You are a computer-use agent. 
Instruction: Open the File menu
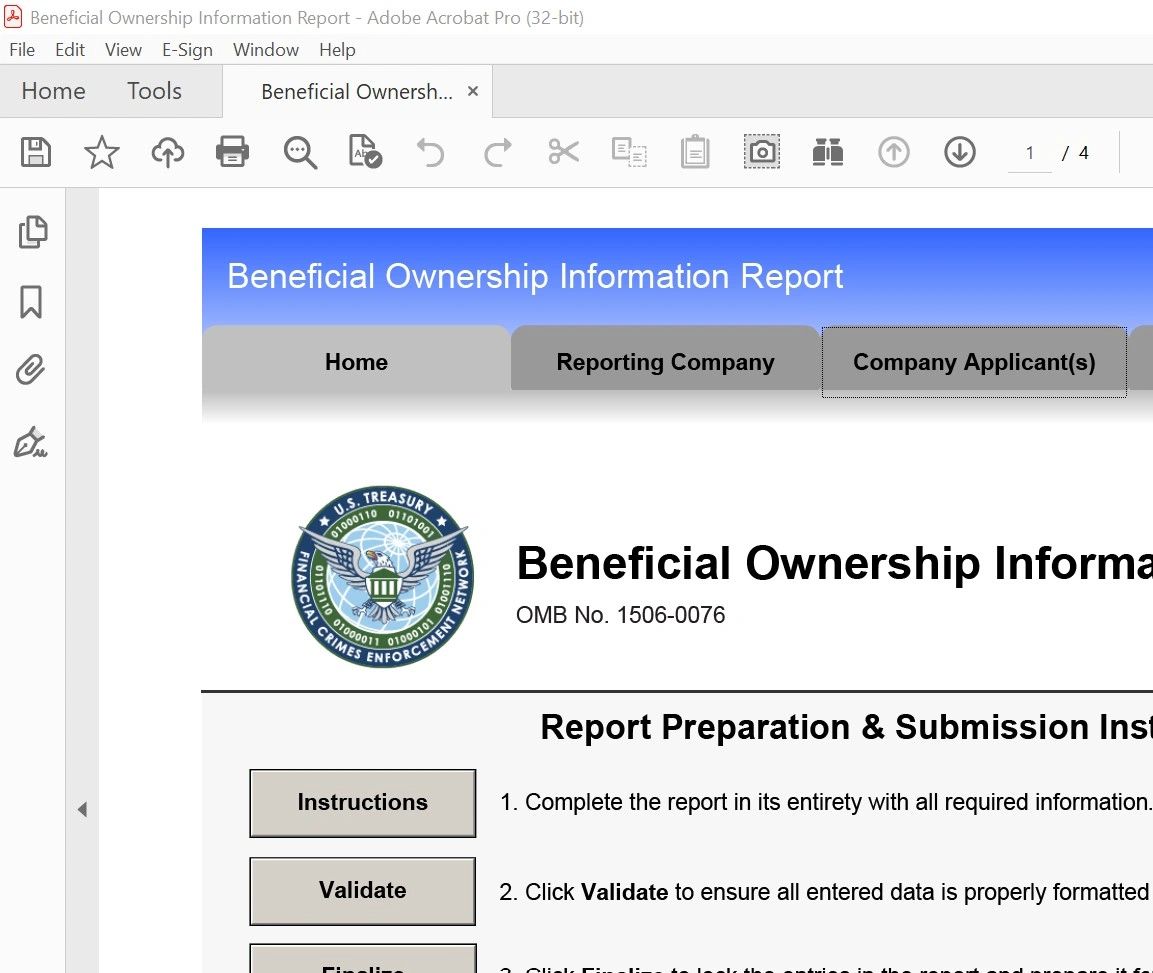[22, 49]
